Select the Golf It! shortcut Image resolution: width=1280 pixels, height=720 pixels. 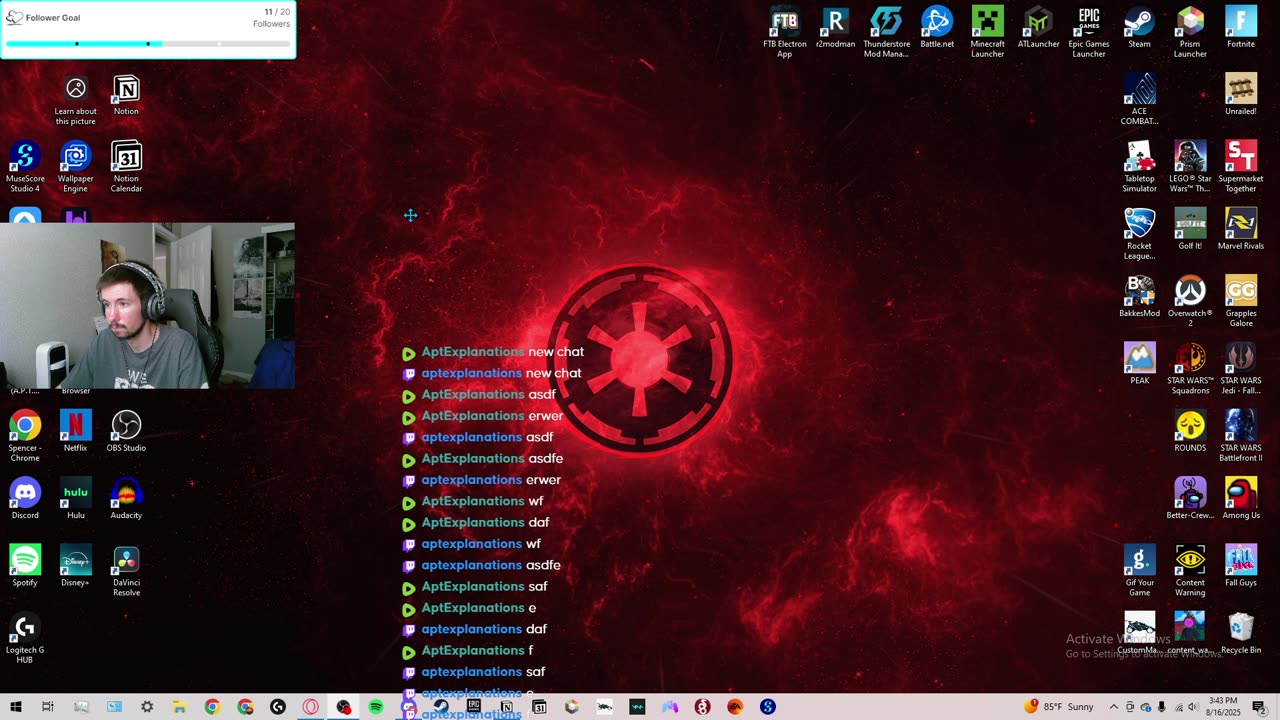click(x=1190, y=230)
